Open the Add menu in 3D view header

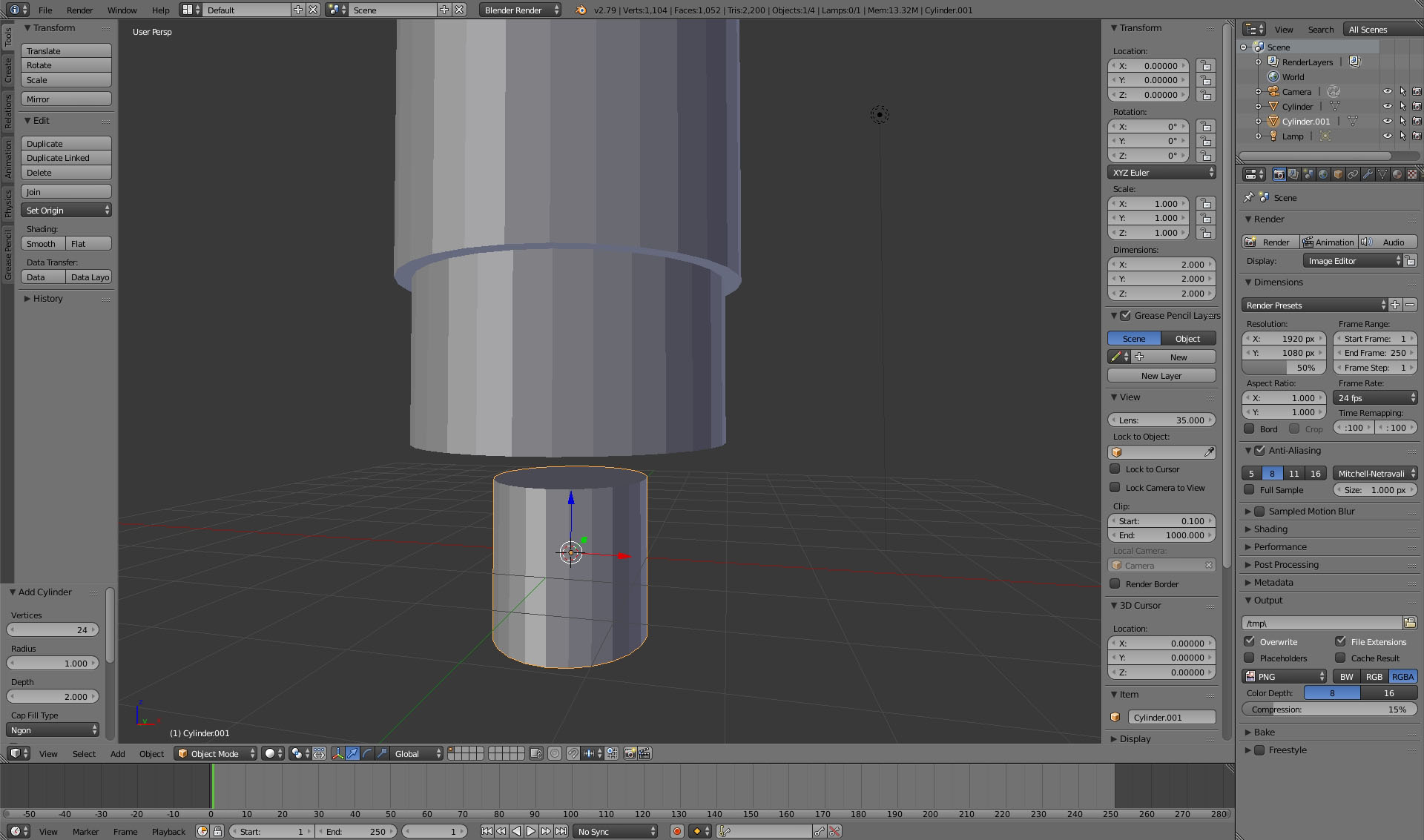click(117, 754)
